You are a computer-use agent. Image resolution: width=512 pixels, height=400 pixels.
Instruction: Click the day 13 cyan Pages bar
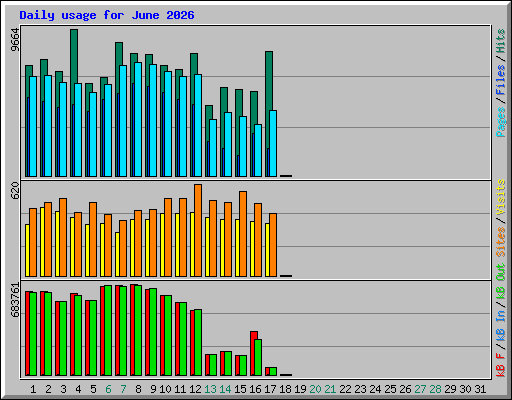[x=213, y=148]
